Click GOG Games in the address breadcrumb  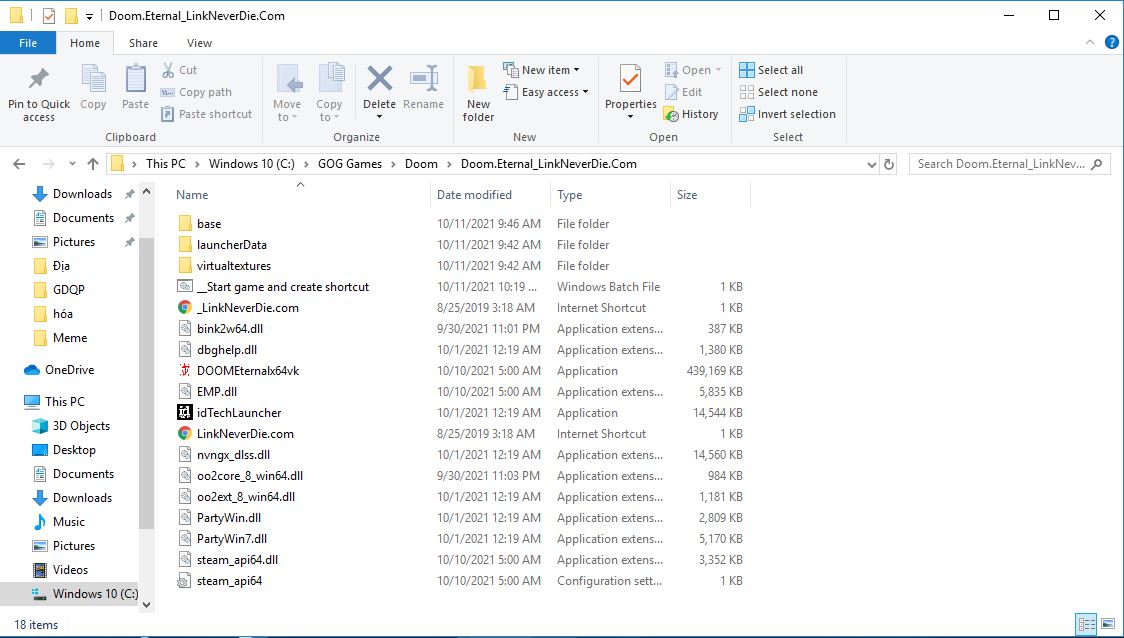pyautogui.click(x=349, y=164)
